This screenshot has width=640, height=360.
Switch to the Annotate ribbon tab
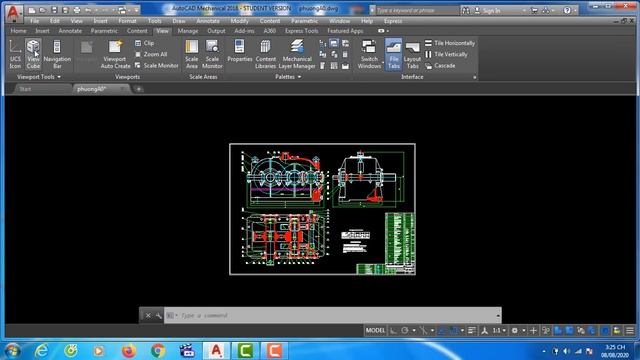click(70, 31)
